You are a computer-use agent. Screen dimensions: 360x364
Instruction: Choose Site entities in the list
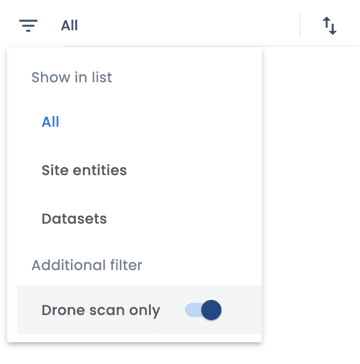point(84,170)
